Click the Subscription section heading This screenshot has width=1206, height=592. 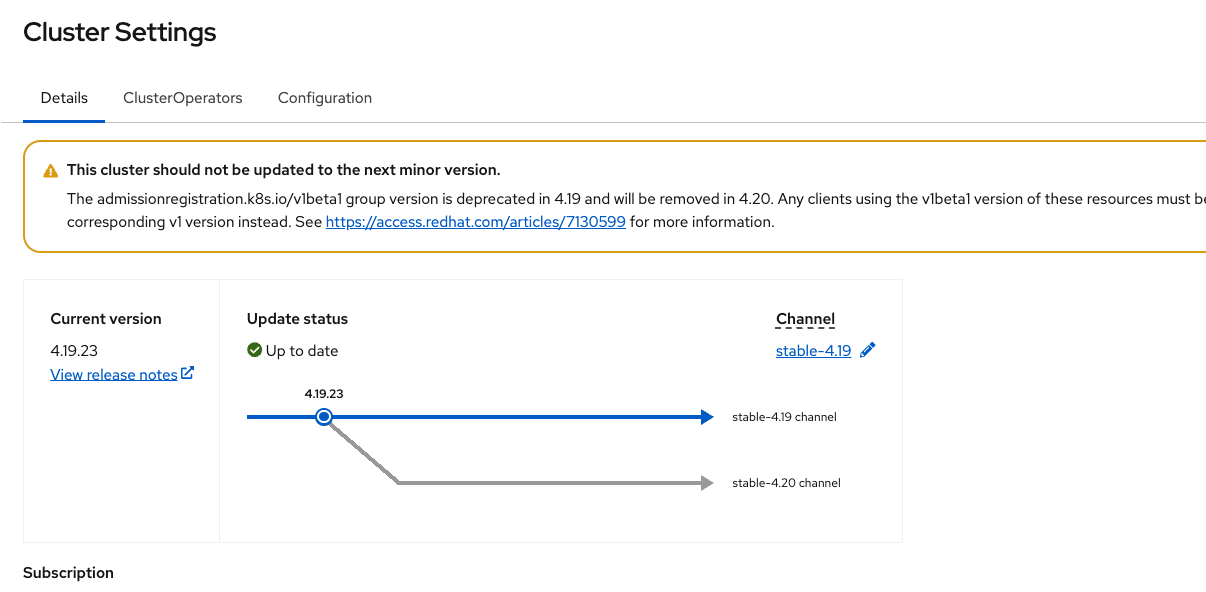pos(68,573)
